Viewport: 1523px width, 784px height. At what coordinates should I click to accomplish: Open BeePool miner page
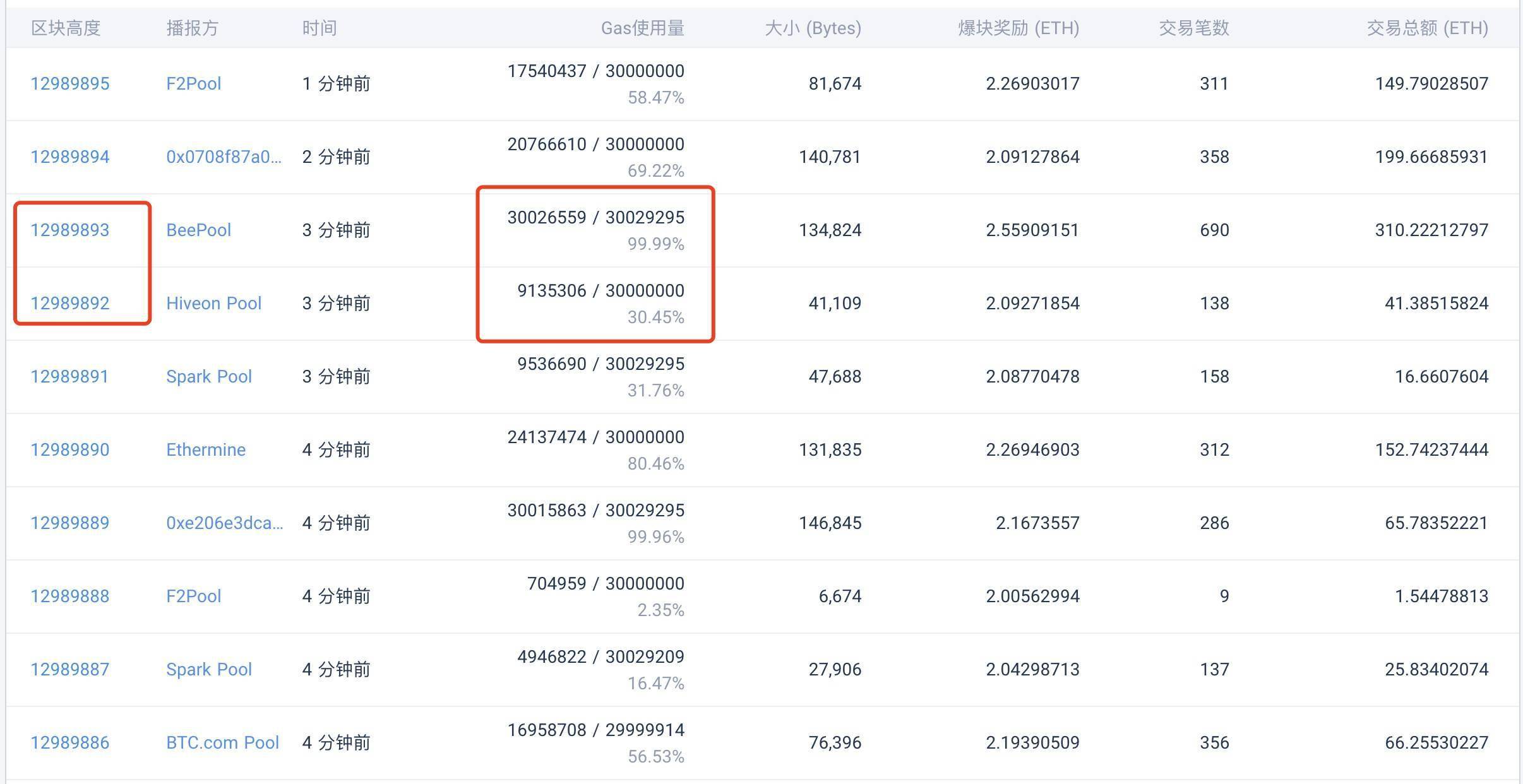tap(198, 230)
